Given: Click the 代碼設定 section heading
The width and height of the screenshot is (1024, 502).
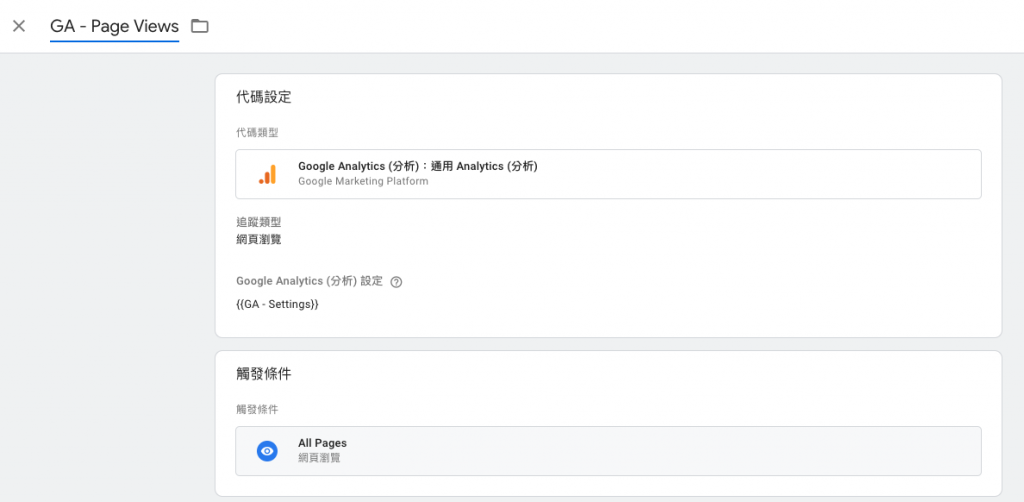Looking at the screenshot, I should coord(264,98).
